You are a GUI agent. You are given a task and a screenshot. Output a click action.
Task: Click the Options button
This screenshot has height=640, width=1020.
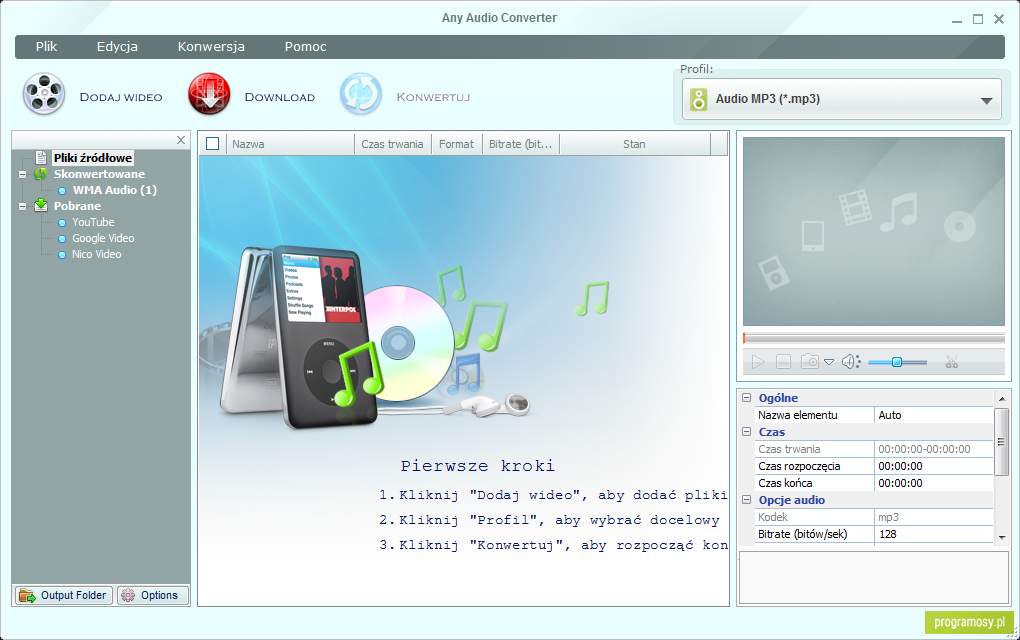[152, 595]
